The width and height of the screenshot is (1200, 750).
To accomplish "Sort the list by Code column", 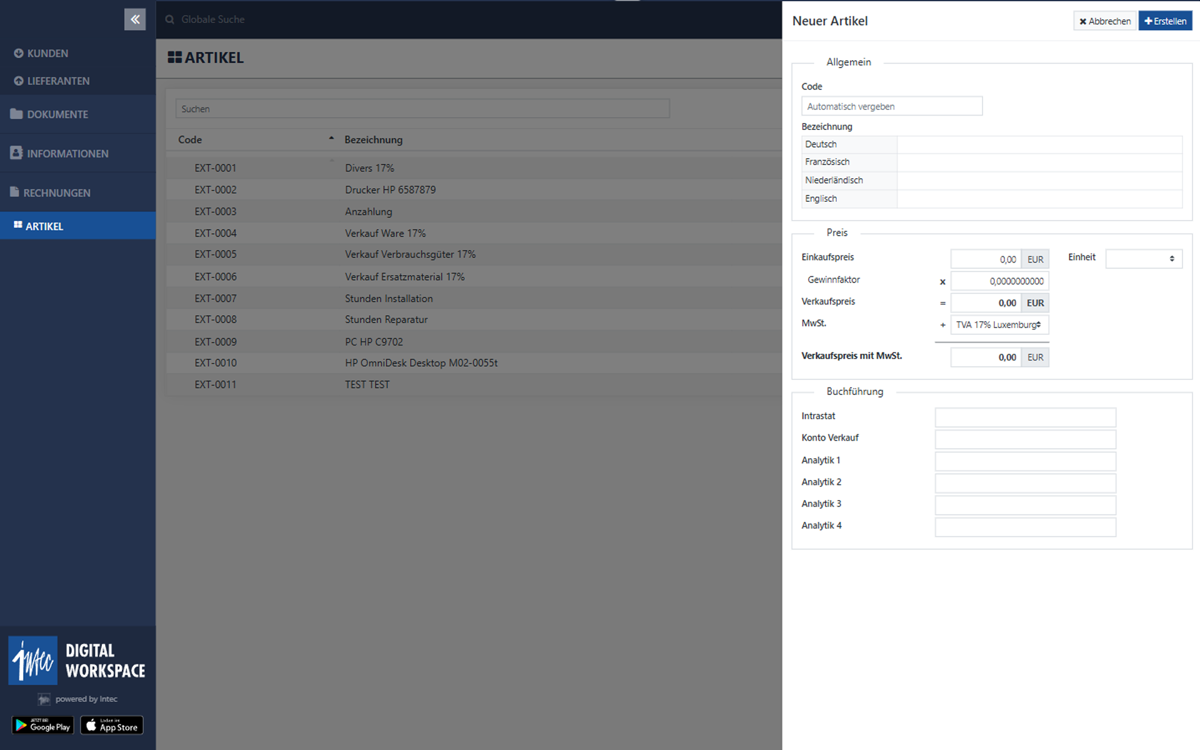I will coord(190,140).
